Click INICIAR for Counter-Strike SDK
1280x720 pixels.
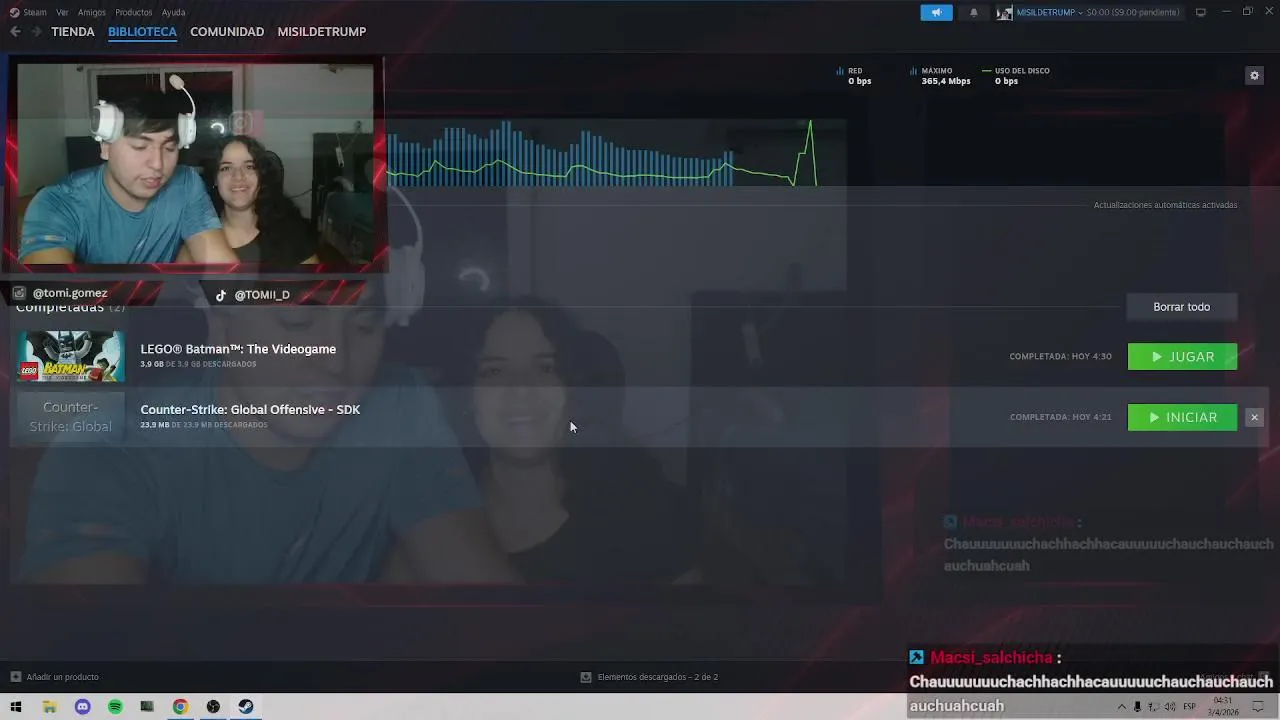point(1182,417)
